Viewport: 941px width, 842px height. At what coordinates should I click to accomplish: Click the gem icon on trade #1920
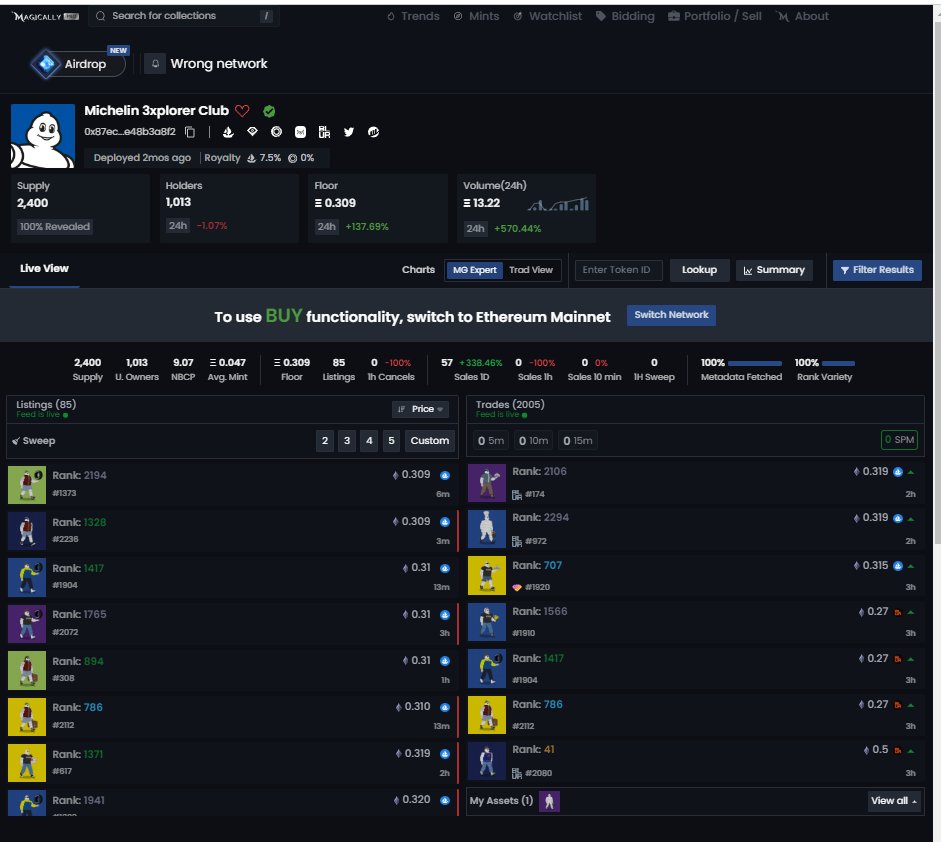[517, 588]
